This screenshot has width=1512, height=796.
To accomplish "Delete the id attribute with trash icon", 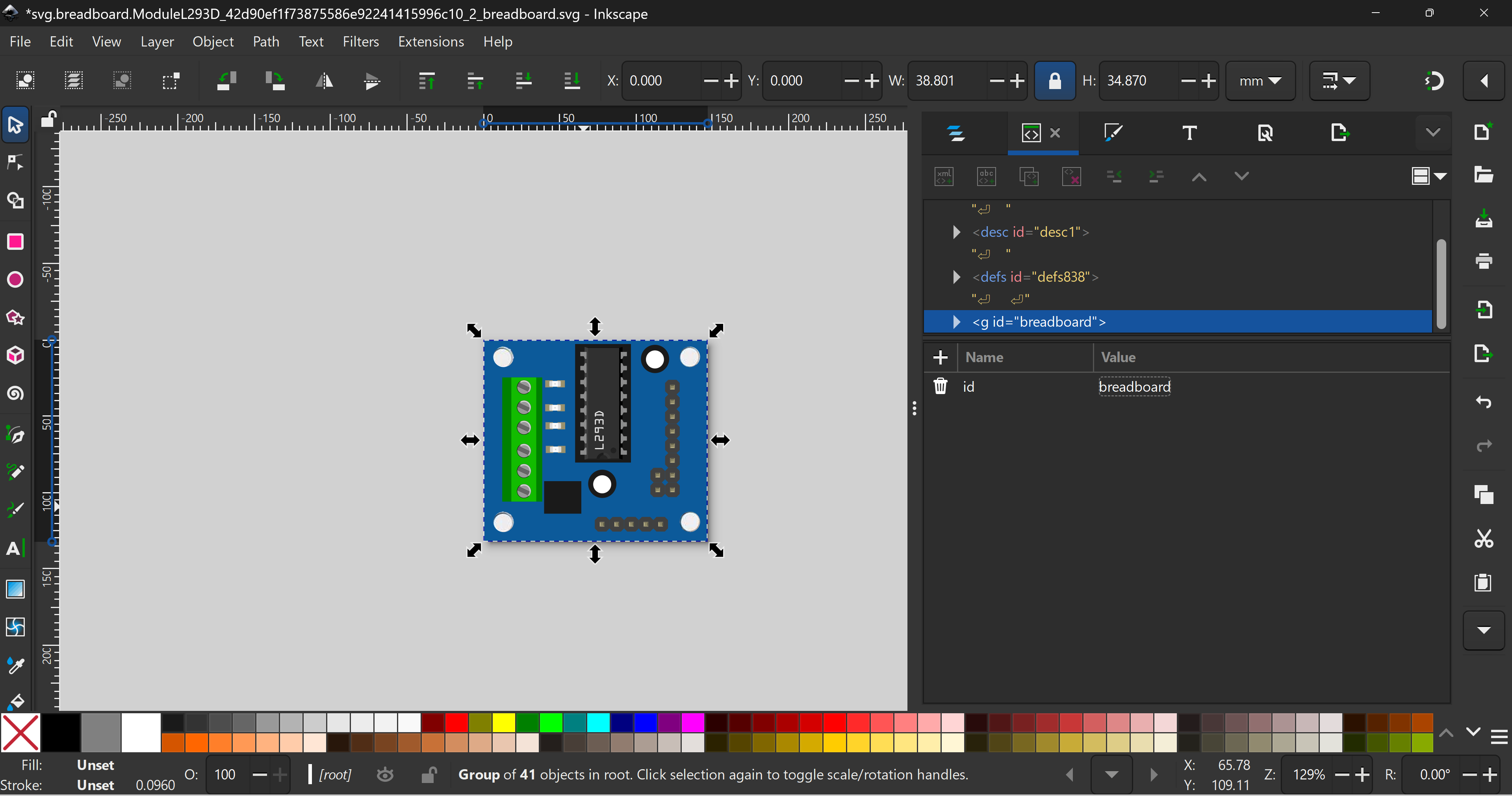I will point(940,387).
